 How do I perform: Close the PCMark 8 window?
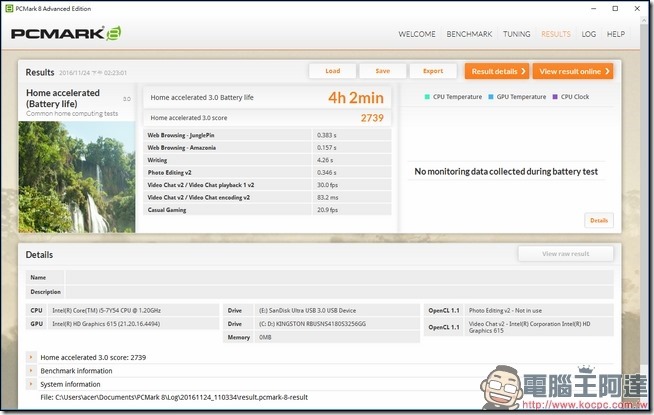tap(637, 8)
